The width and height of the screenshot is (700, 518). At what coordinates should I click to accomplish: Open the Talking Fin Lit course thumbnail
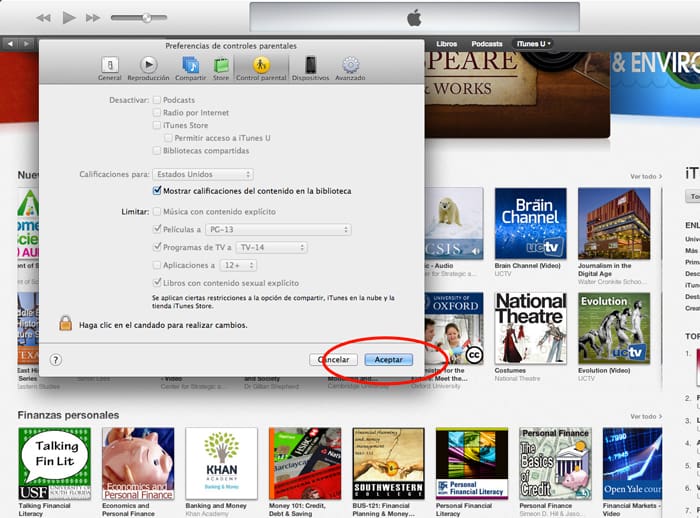(x=54, y=464)
